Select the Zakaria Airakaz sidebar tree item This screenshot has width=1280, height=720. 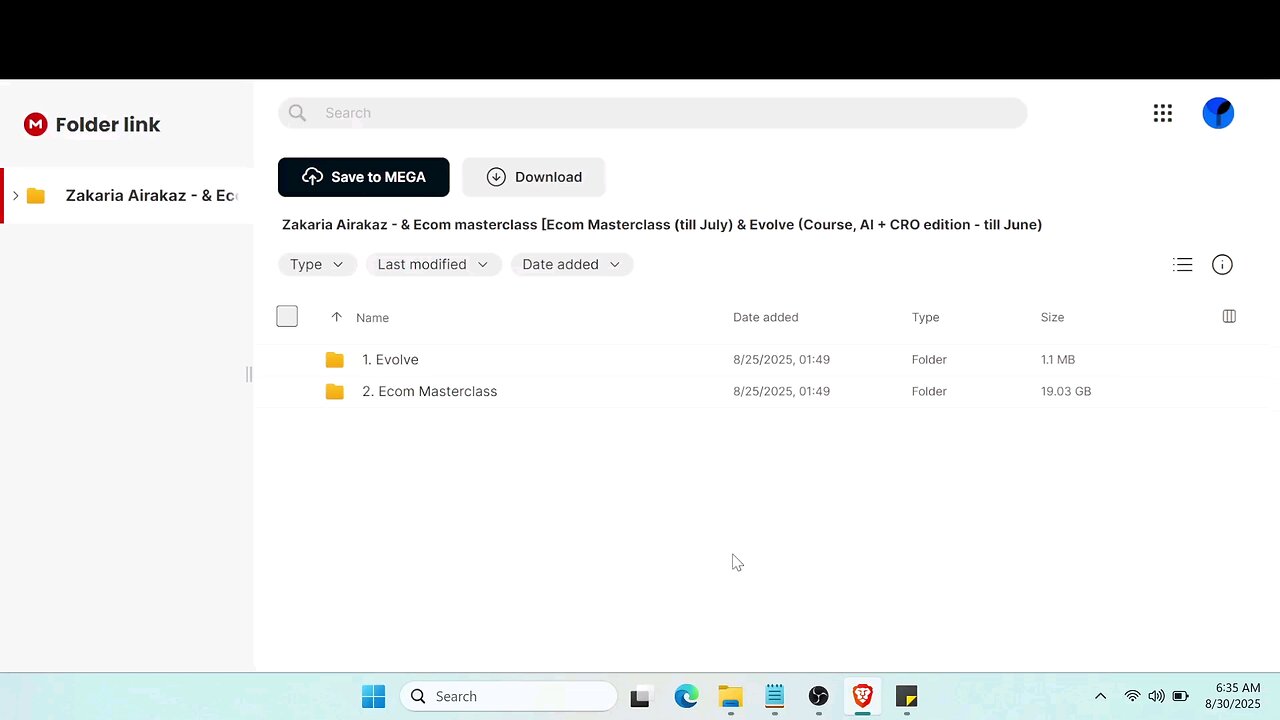coord(127,196)
